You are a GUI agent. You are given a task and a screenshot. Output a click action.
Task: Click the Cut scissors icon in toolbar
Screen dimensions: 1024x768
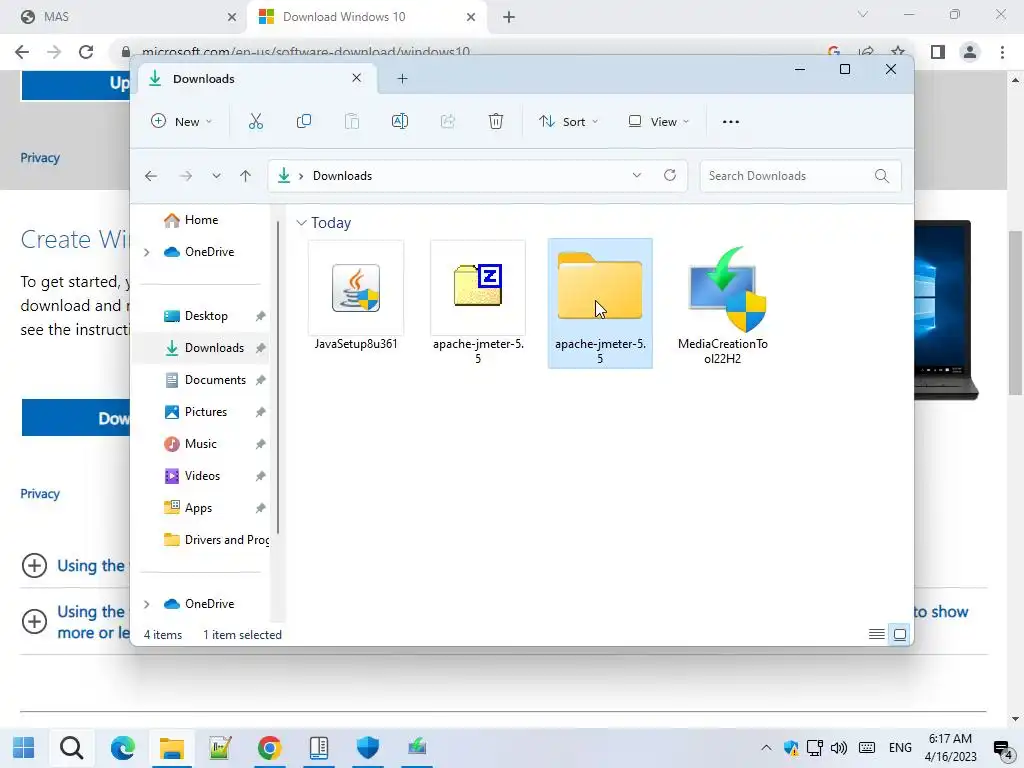(255, 121)
